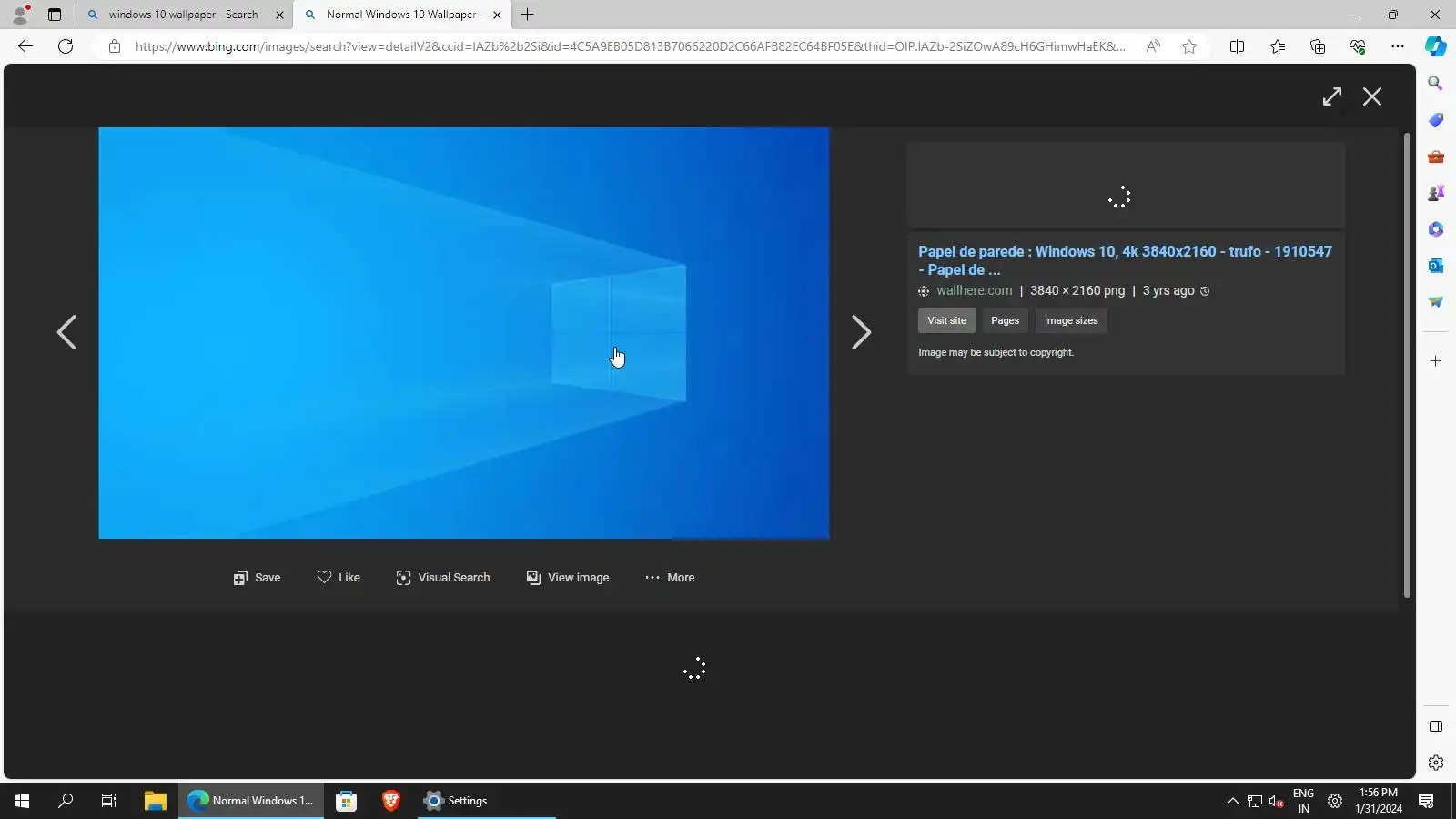This screenshot has height=819, width=1456.
Task: Select the Pages button
Action: click(1005, 320)
